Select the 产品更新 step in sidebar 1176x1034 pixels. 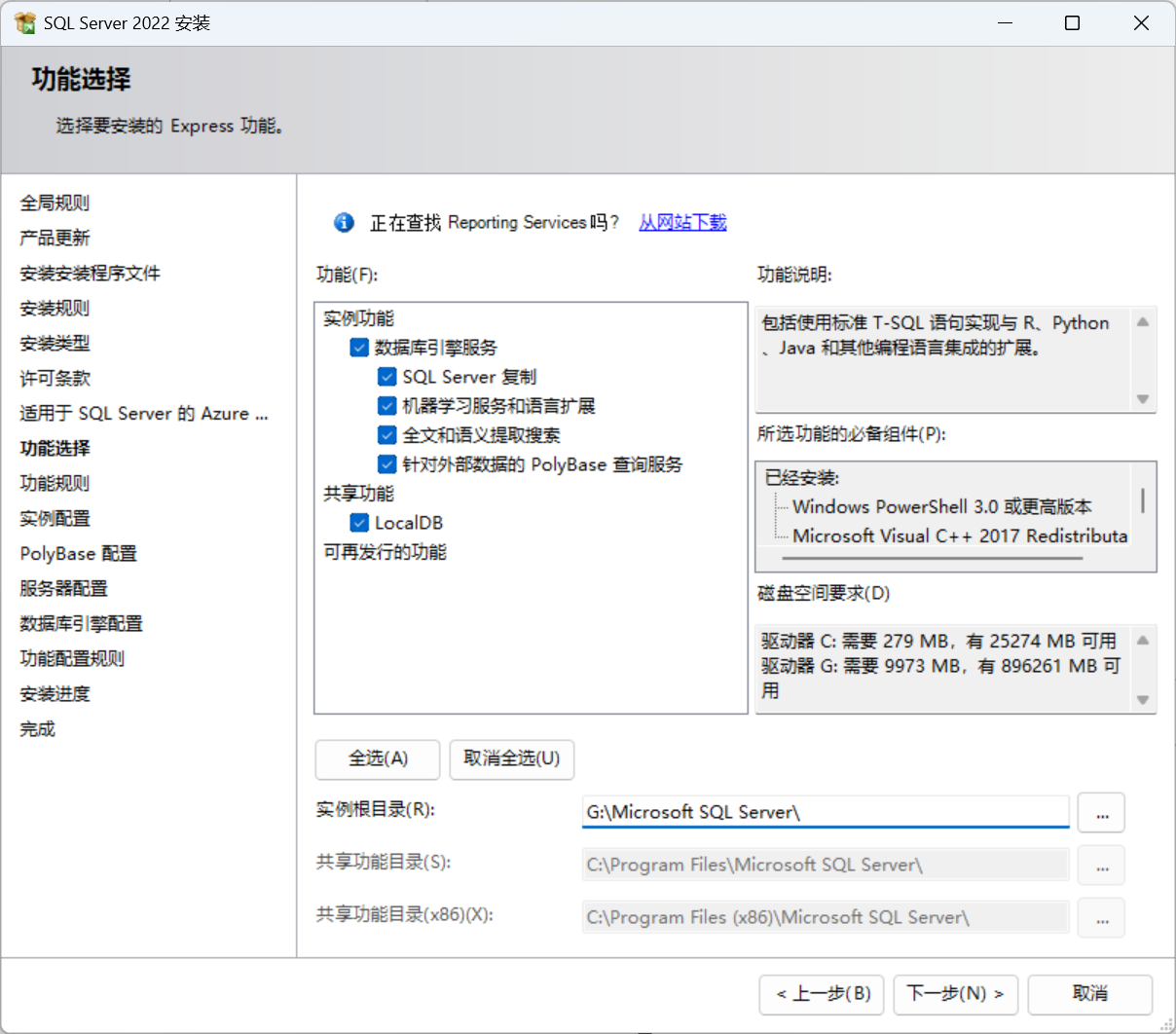click(55, 238)
